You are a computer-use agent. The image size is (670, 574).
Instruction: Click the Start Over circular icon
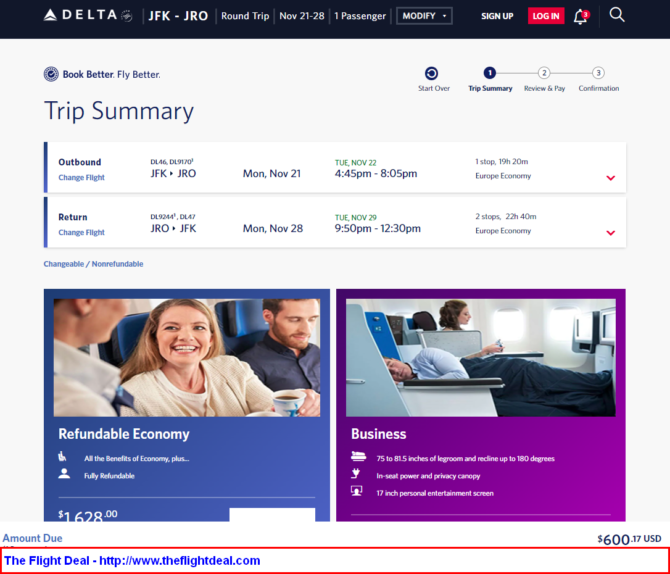coord(432,74)
